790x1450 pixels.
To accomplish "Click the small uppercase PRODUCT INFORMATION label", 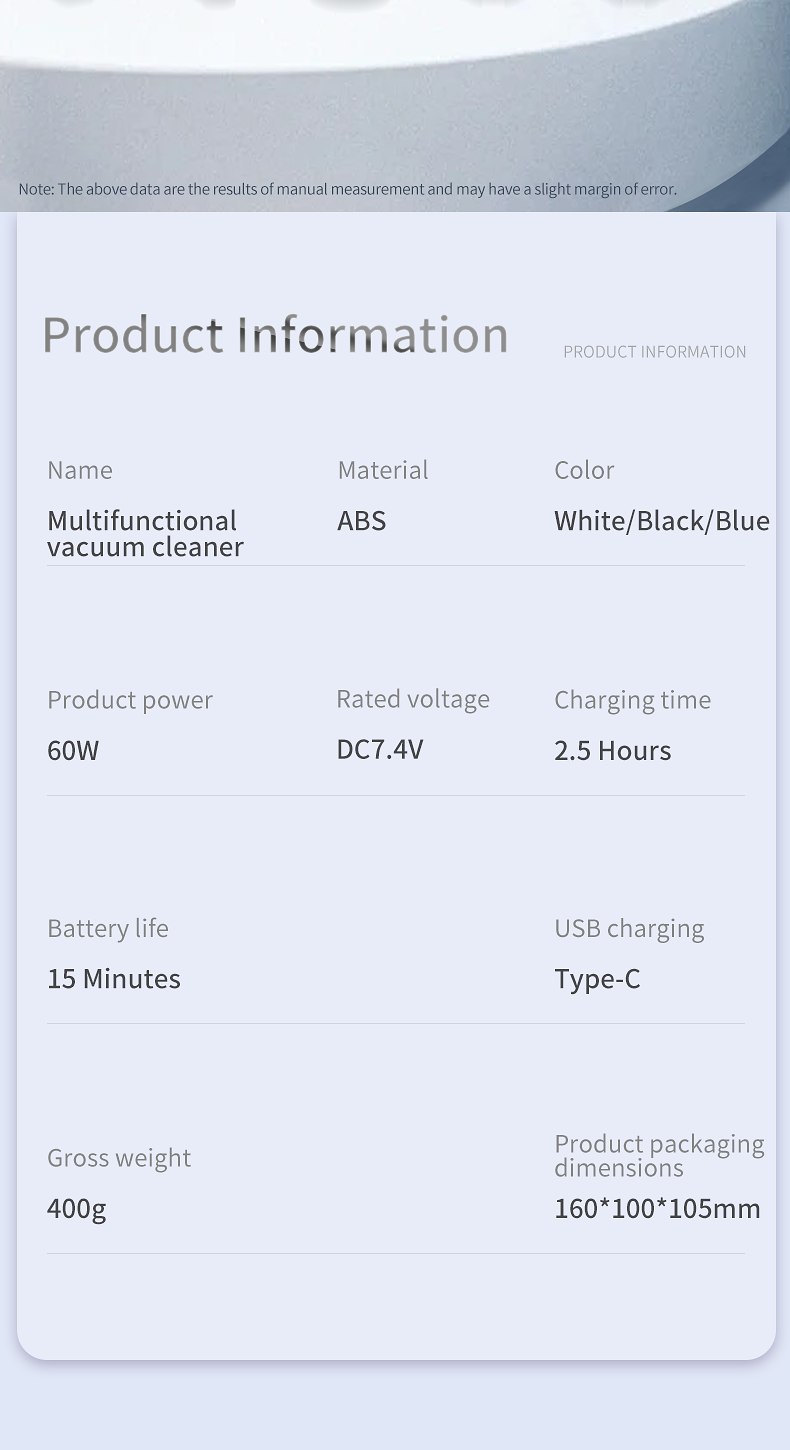I will pyautogui.click(x=654, y=352).
